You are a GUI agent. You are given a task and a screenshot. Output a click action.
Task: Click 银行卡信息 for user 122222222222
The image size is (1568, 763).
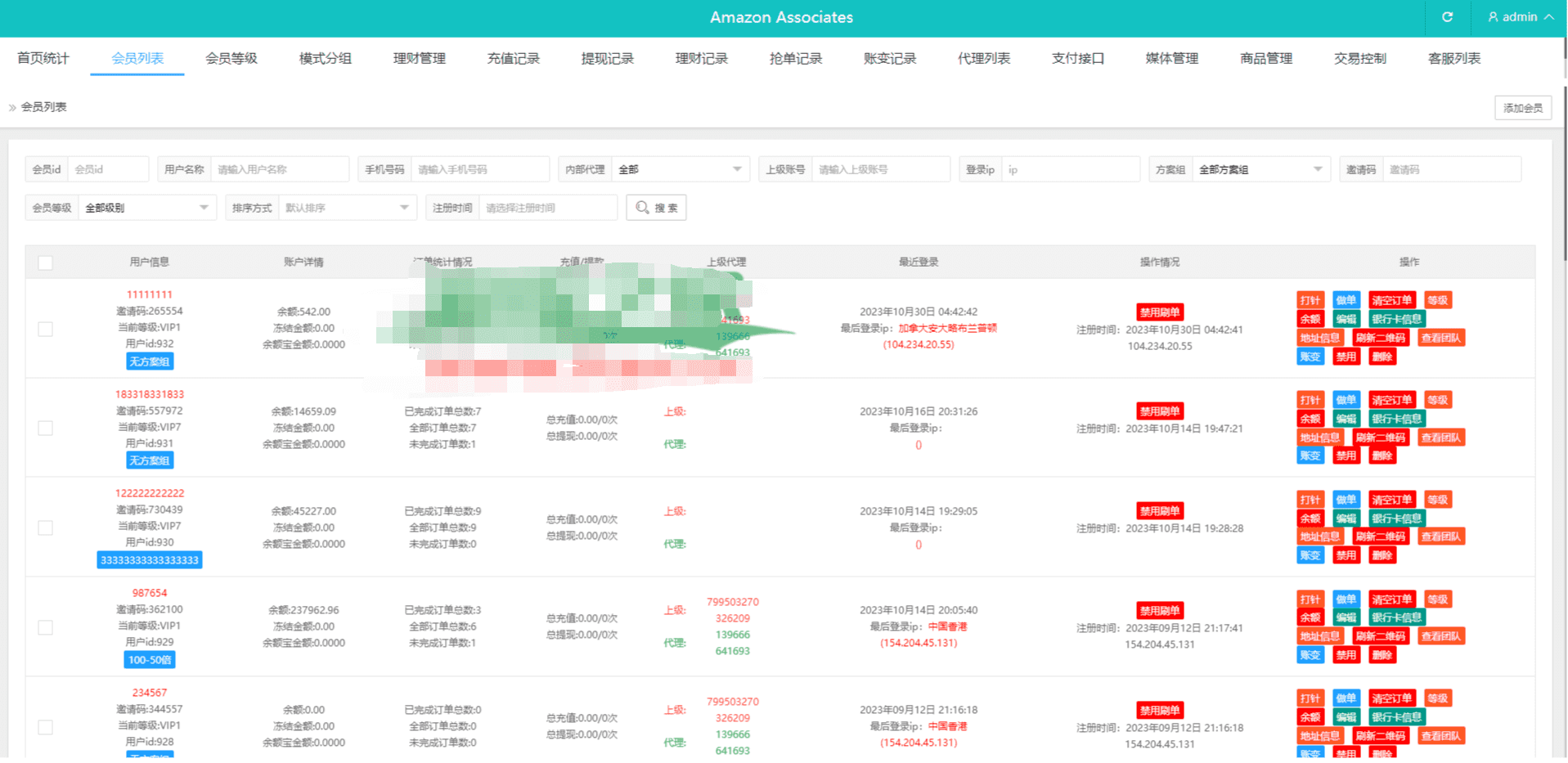1396,518
